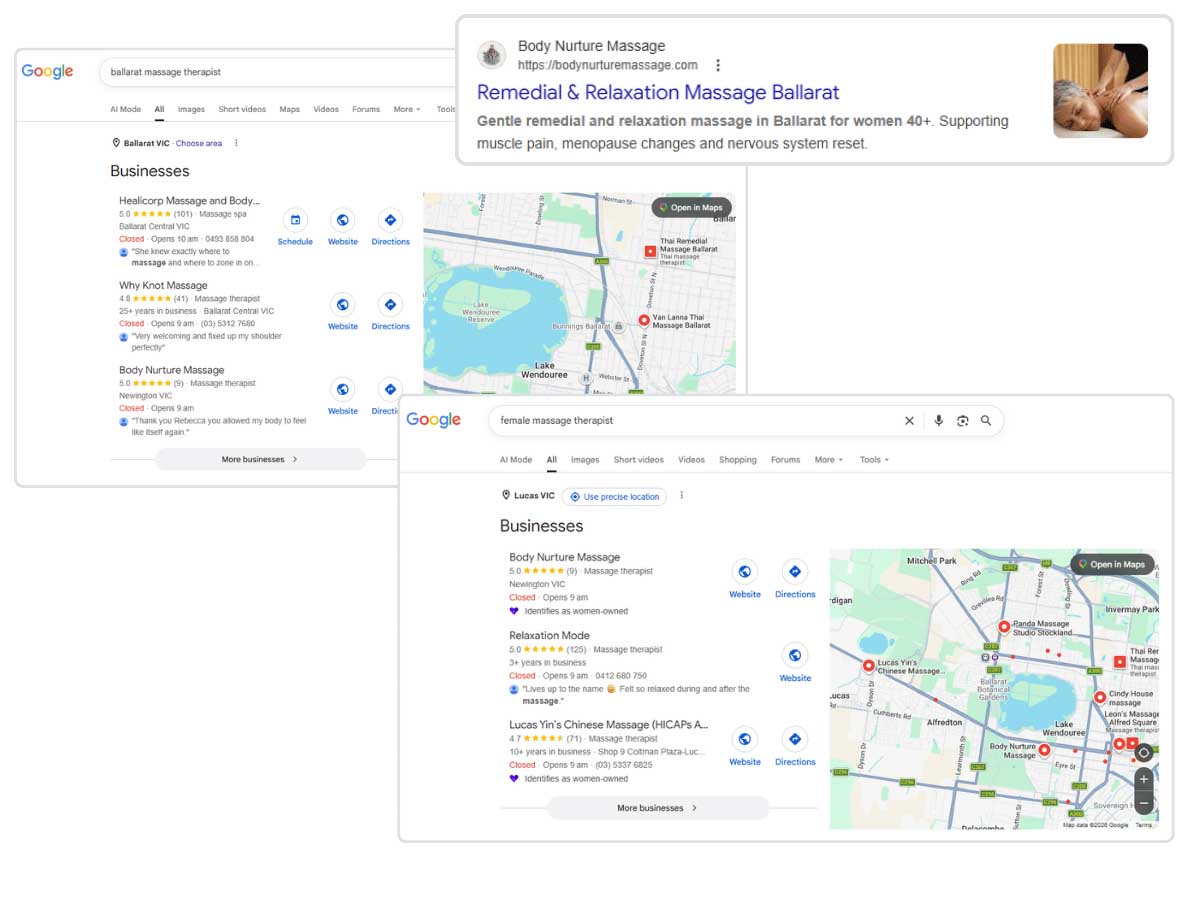Expand More dropdown in female massage therapist tabs
The width and height of the screenshot is (1200, 900).
(x=829, y=460)
